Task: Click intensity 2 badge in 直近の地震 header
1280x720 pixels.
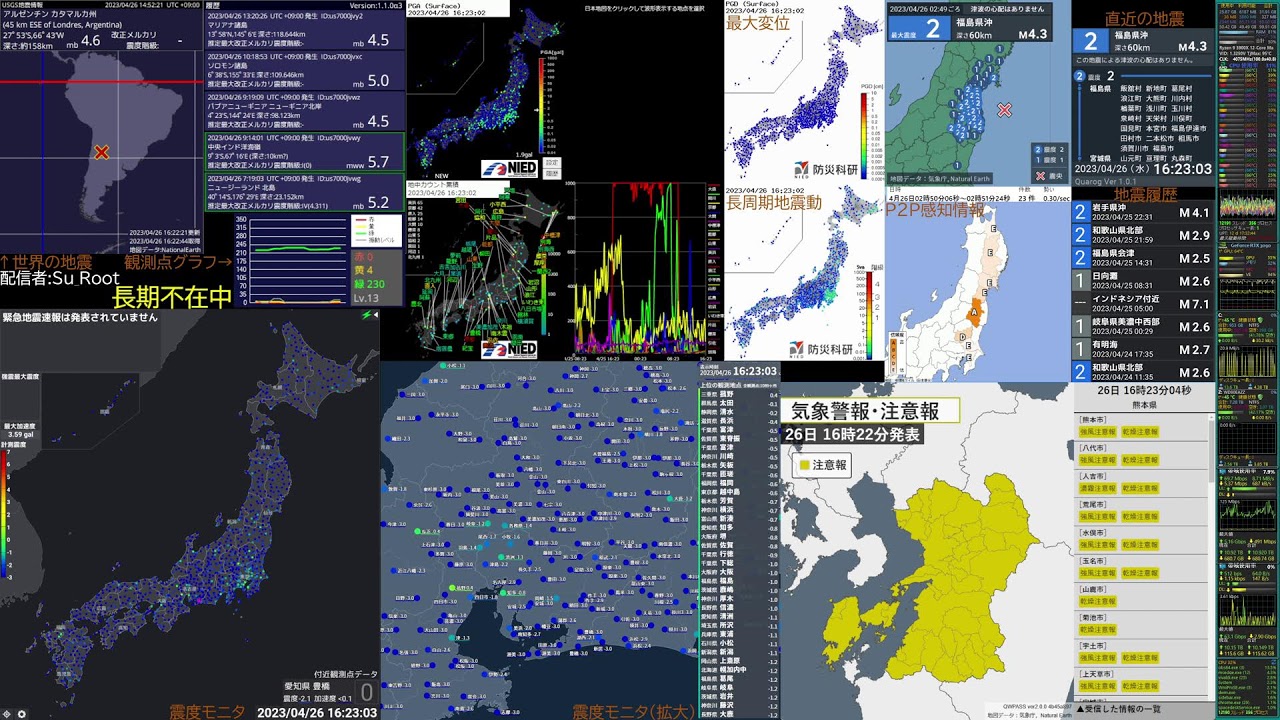Action: tap(1090, 42)
